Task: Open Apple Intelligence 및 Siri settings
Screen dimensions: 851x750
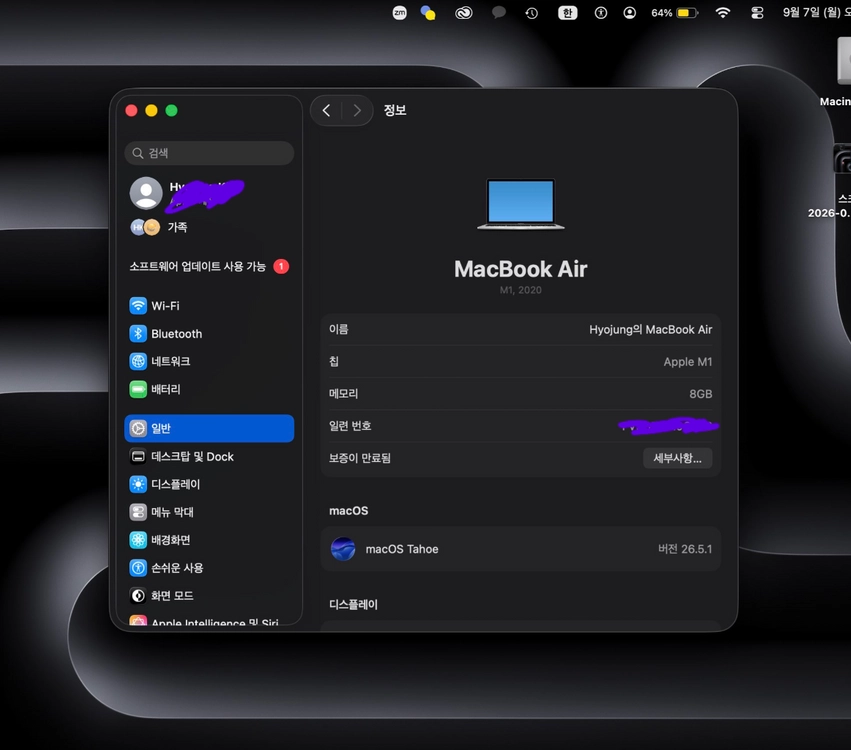Action: [x=209, y=621]
